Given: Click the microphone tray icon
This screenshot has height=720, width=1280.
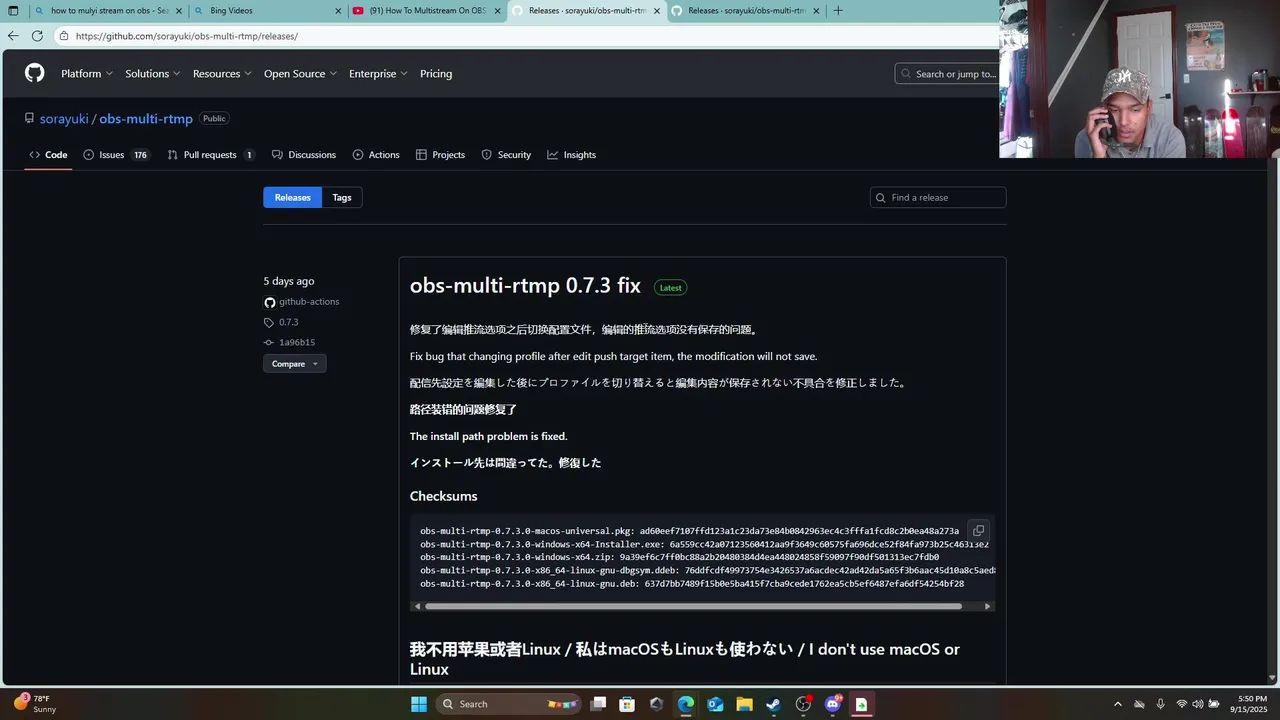Looking at the screenshot, I should 1160,704.
